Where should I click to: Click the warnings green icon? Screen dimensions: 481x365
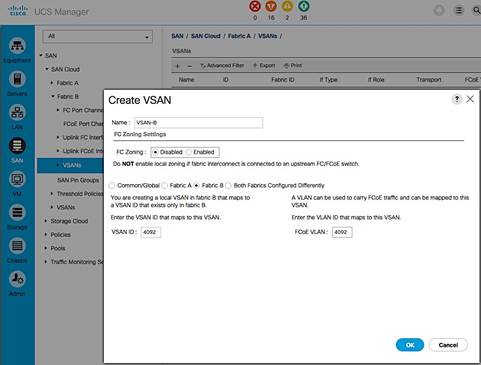coord(303,6)
